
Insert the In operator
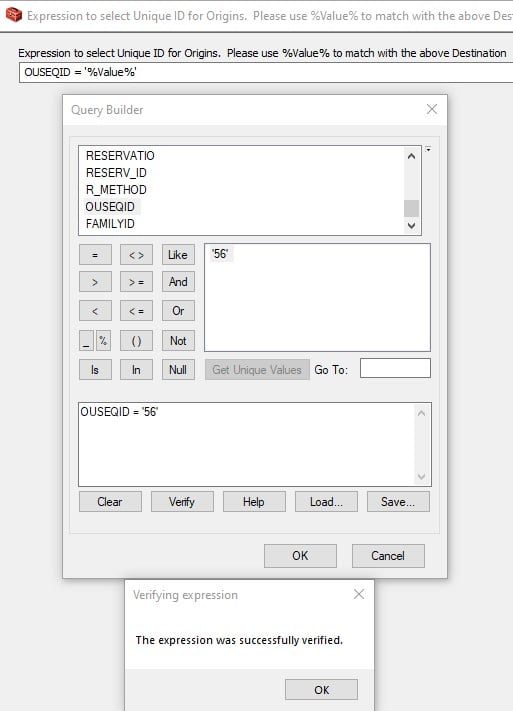click(x=136, y=370)
